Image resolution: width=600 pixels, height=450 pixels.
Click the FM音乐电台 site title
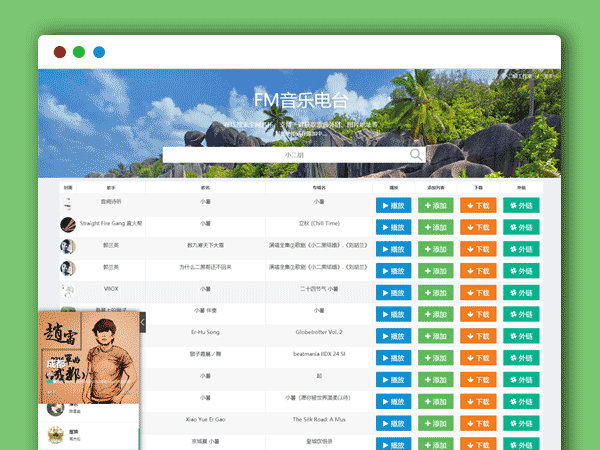click(300, 99)
